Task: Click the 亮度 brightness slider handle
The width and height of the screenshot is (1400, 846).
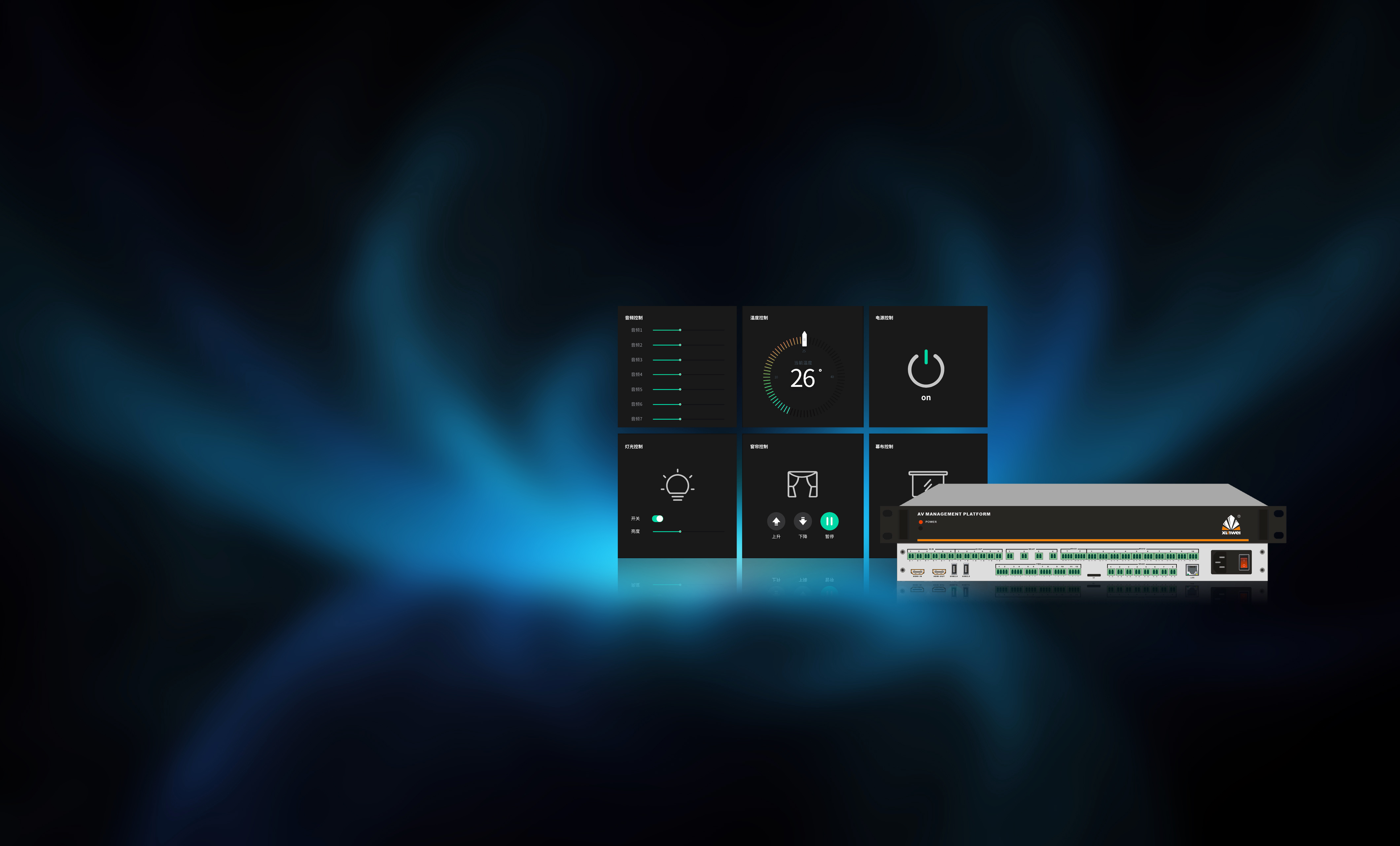Action: click(x=680, y=532)
